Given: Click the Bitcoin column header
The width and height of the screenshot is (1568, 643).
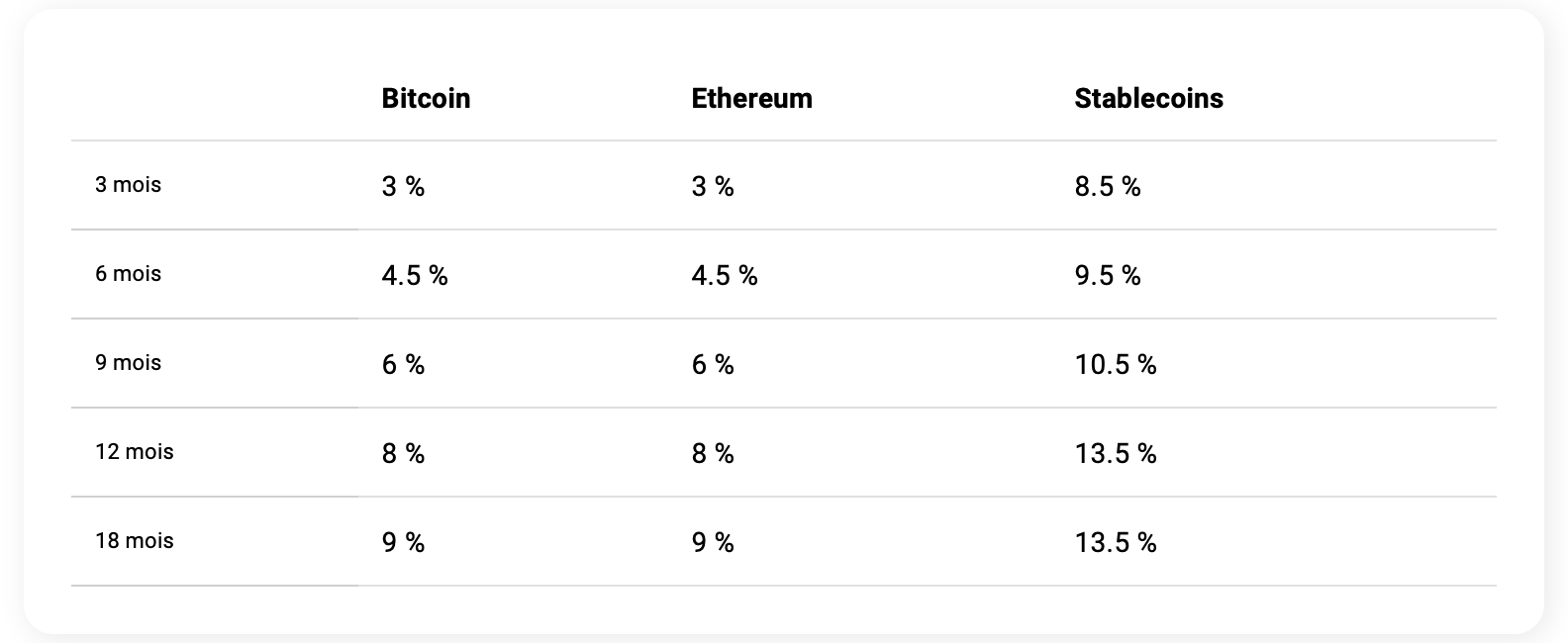Looking at the screenshot, I should [426, 98].
